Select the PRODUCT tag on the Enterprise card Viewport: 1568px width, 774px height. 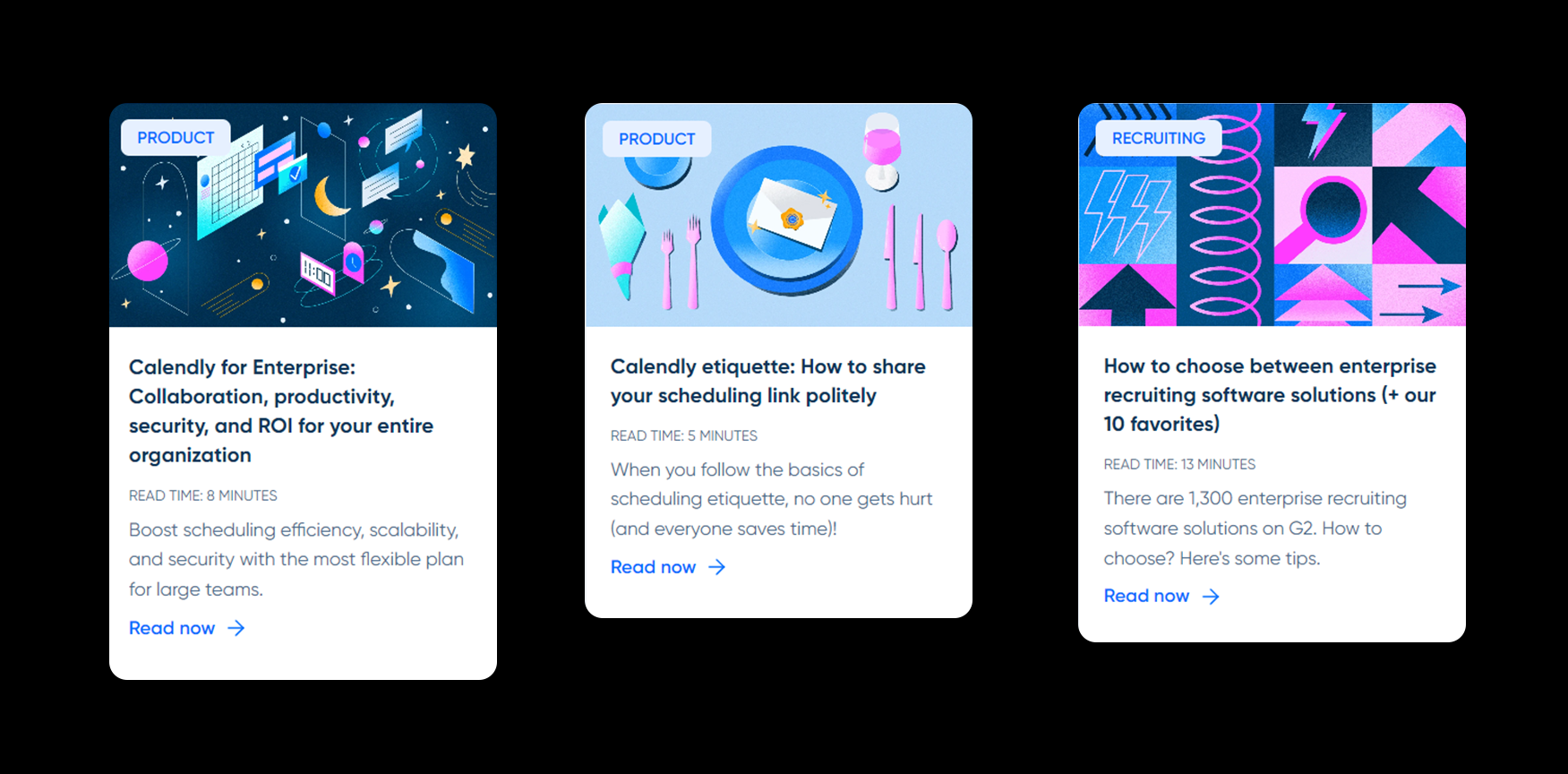coord(176,138)
